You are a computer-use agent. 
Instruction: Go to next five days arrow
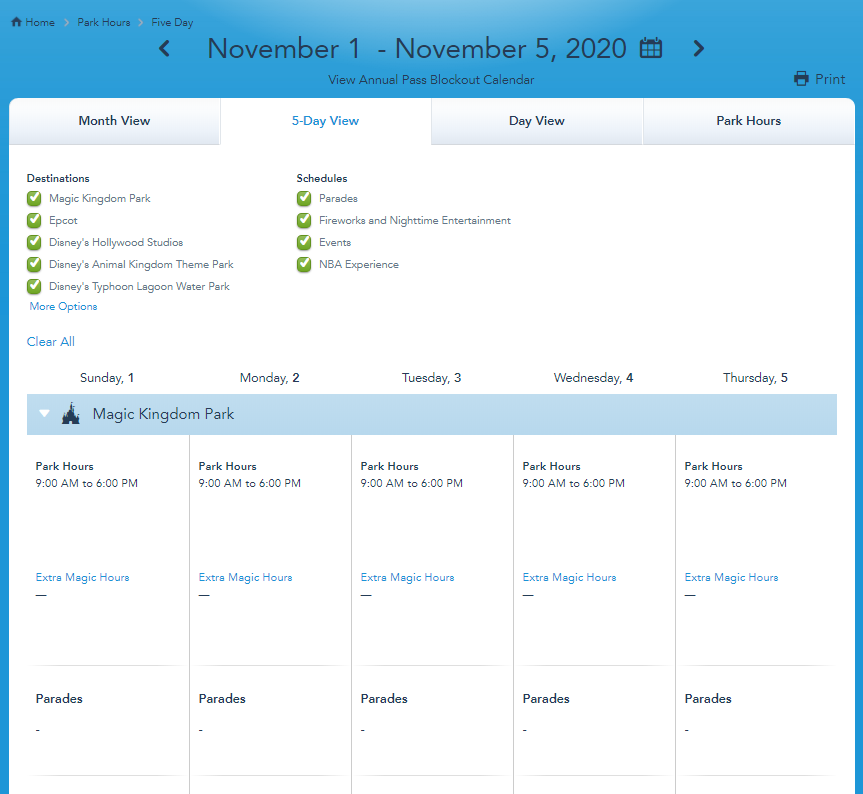pyautogui.click(x=699, y=48)
